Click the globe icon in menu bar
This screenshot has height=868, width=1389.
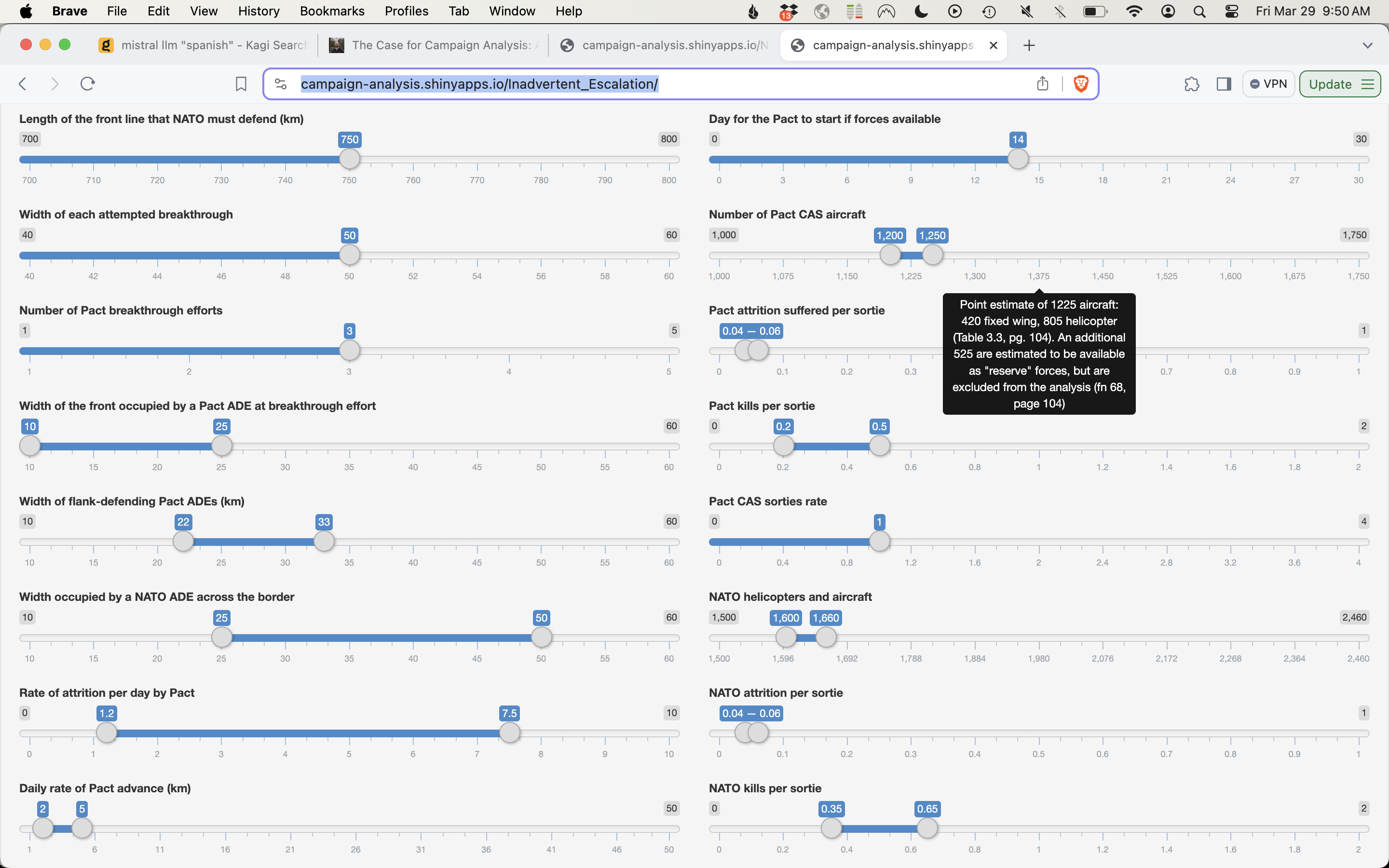coord(821,11)
